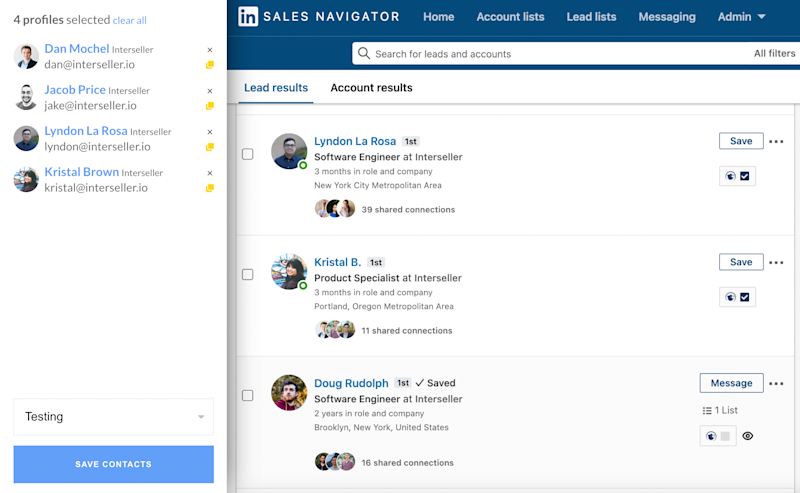Copy lyndon@interseller.io email icon

[210, 147]
